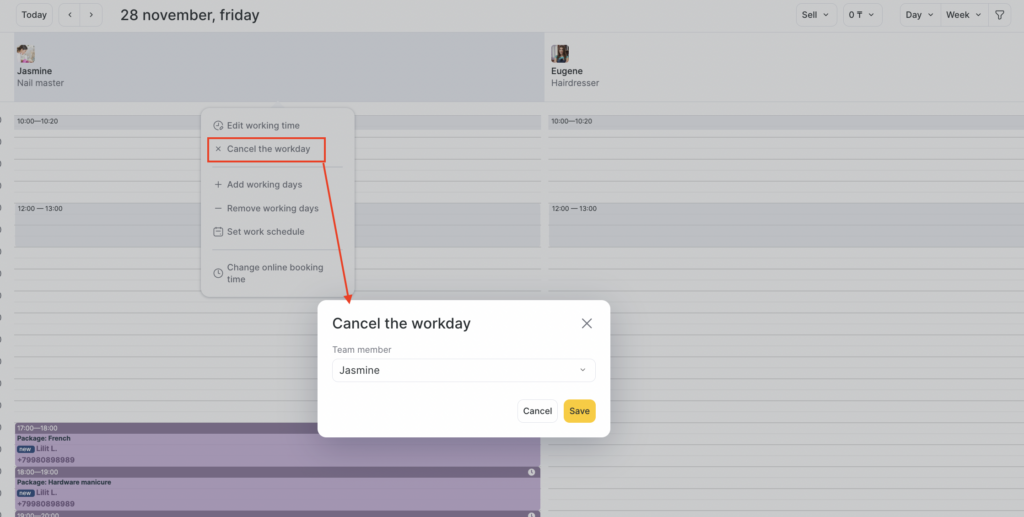This screenshot has width=1024, height=517.
Task: Go to next day arrow
Action: 92,15
